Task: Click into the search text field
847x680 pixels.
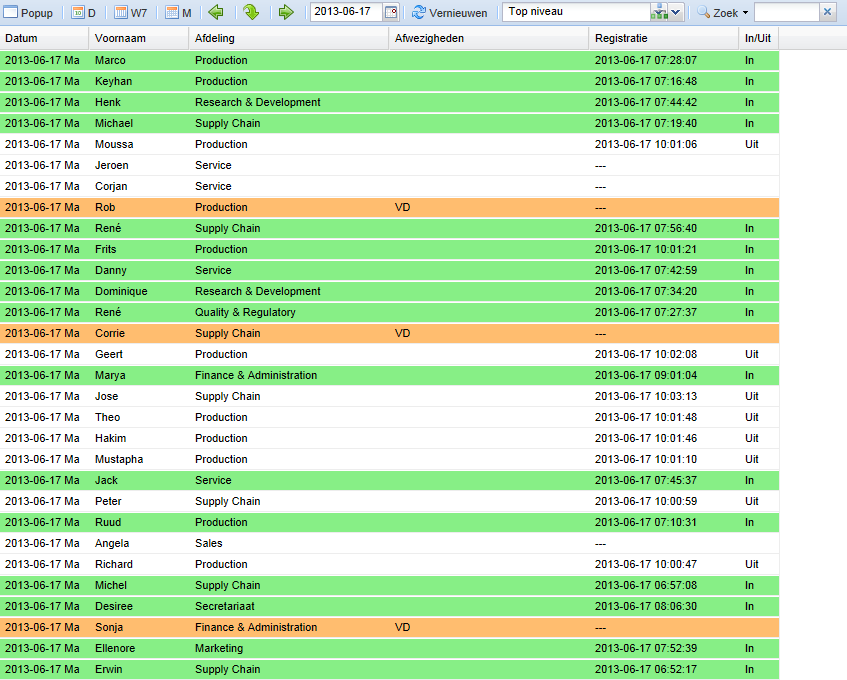Action: pyautogui.click(x=786, y=13)
